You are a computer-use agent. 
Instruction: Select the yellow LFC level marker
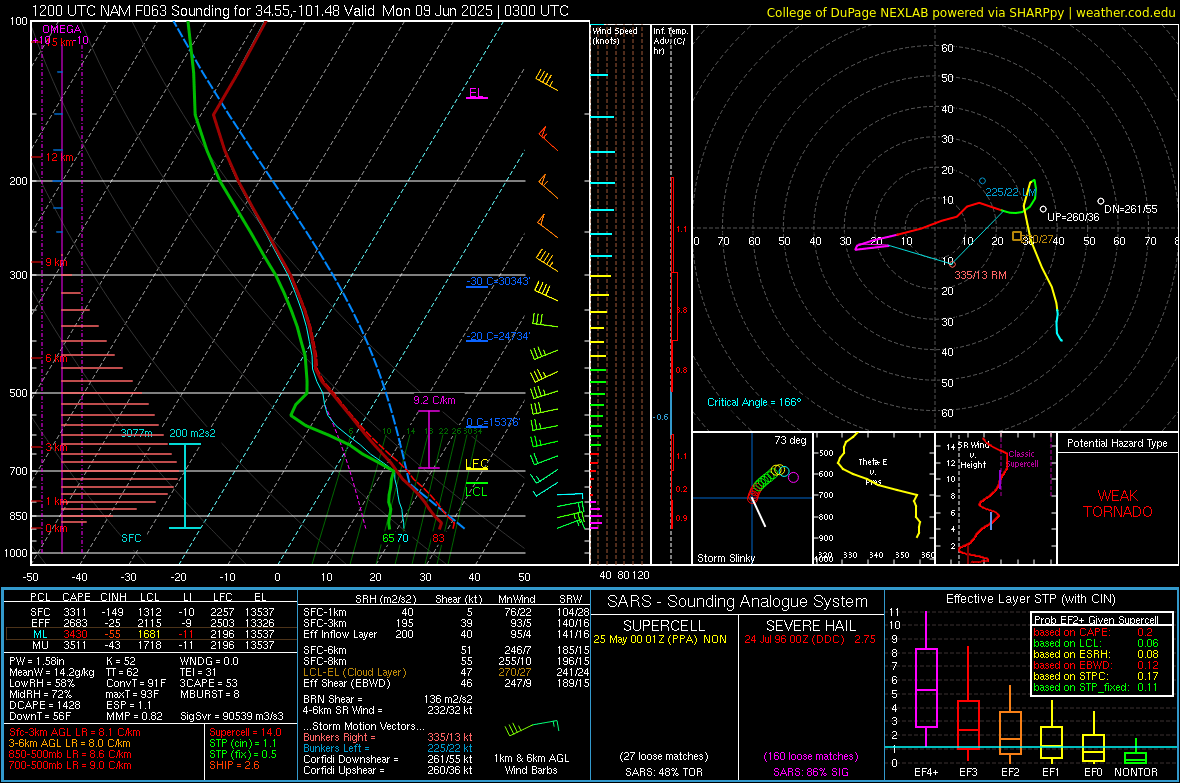coord(476,464)
